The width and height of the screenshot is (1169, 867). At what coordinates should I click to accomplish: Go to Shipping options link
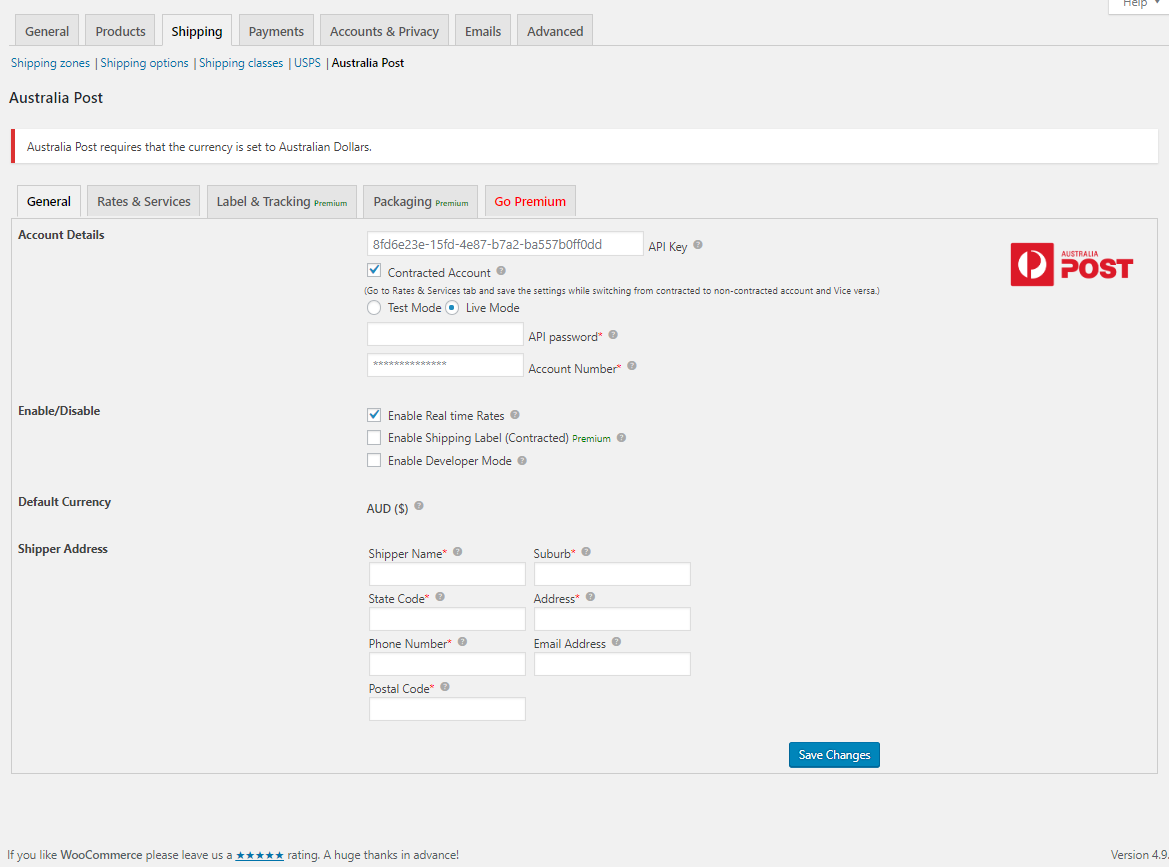[145, 63]
